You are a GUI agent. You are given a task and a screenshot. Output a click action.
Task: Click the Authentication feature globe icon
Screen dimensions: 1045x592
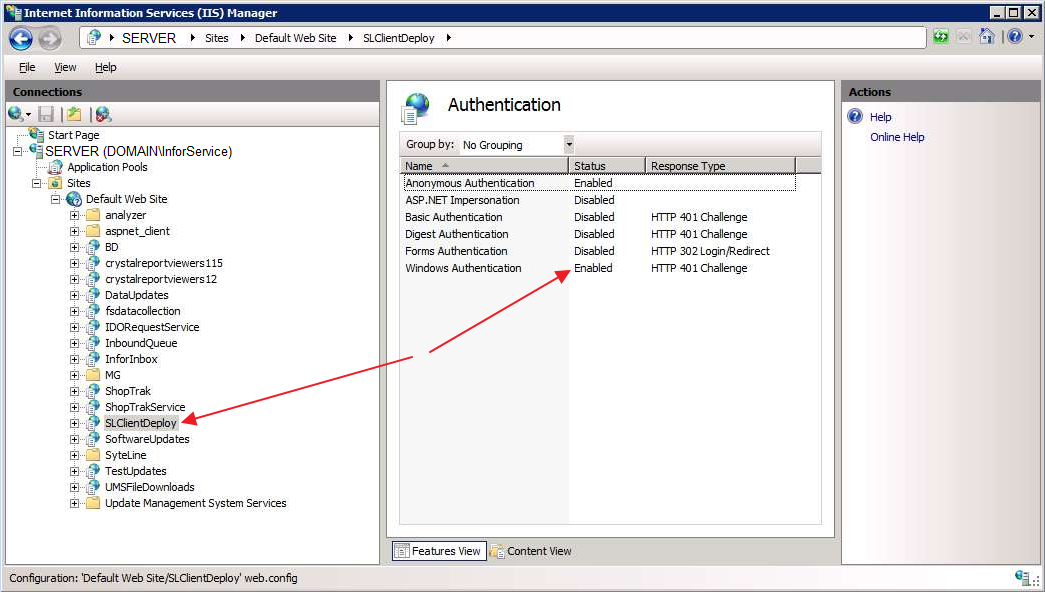coord(416,109)
